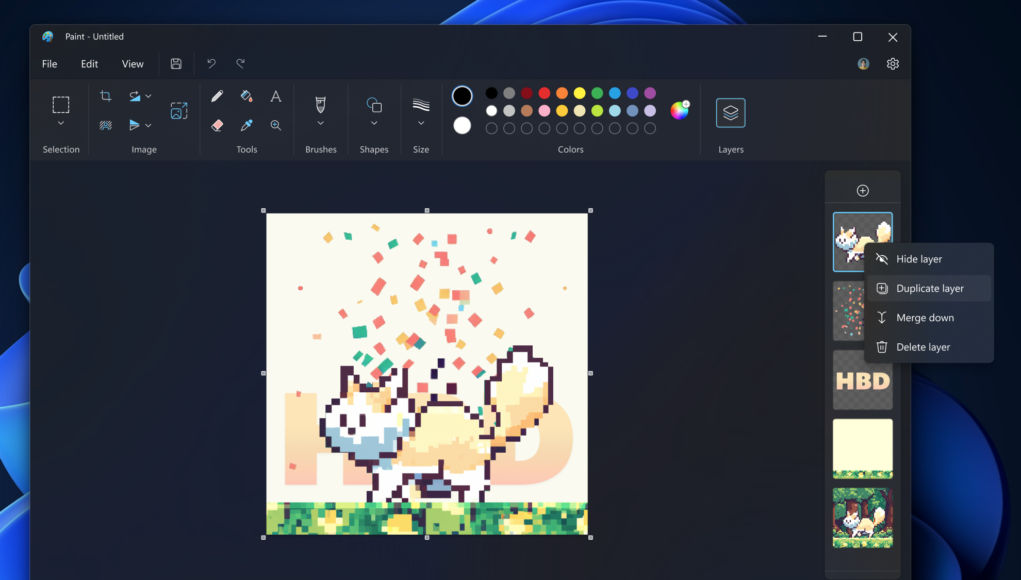Select the forest scene layer thumbnail
The height and width of the screenshot is (580, 1021).
(863, 518)
